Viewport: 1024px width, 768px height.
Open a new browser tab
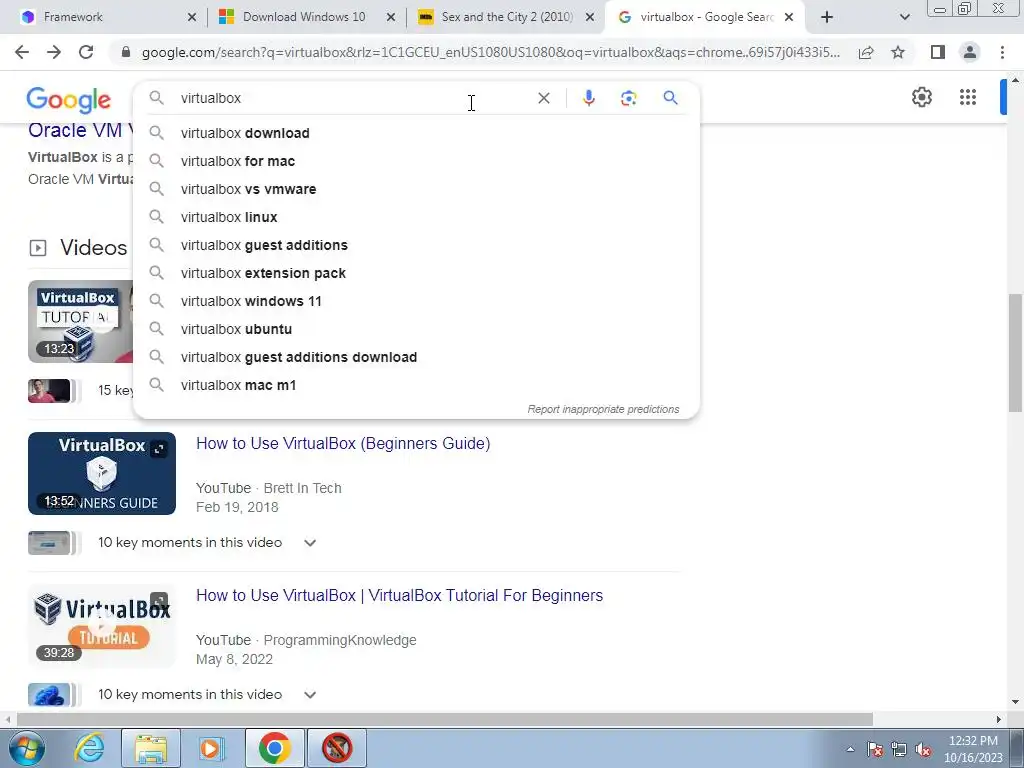pyautogui.click(x=827, y=17)
